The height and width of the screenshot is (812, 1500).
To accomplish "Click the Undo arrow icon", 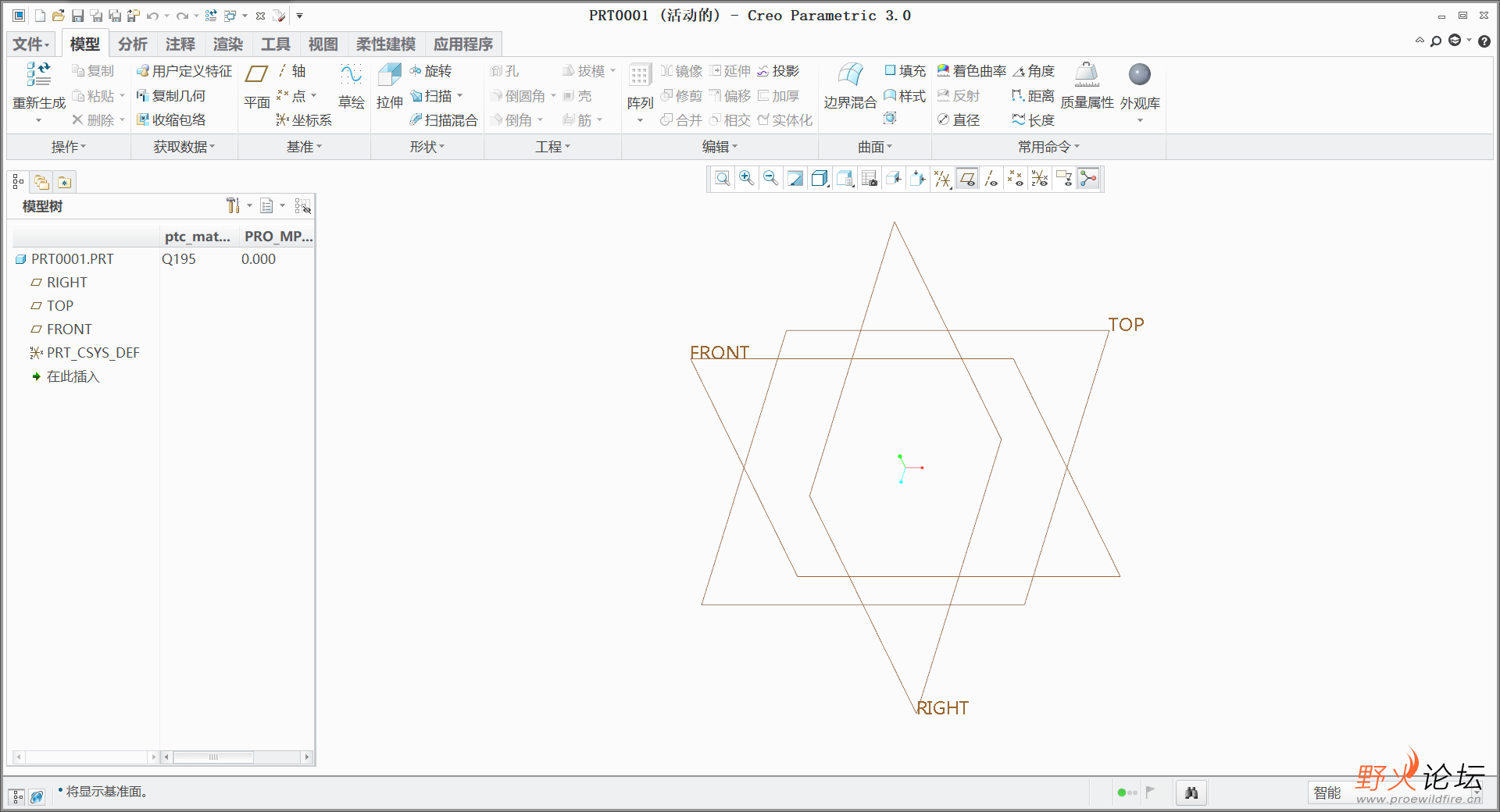I will click(152, 16).
